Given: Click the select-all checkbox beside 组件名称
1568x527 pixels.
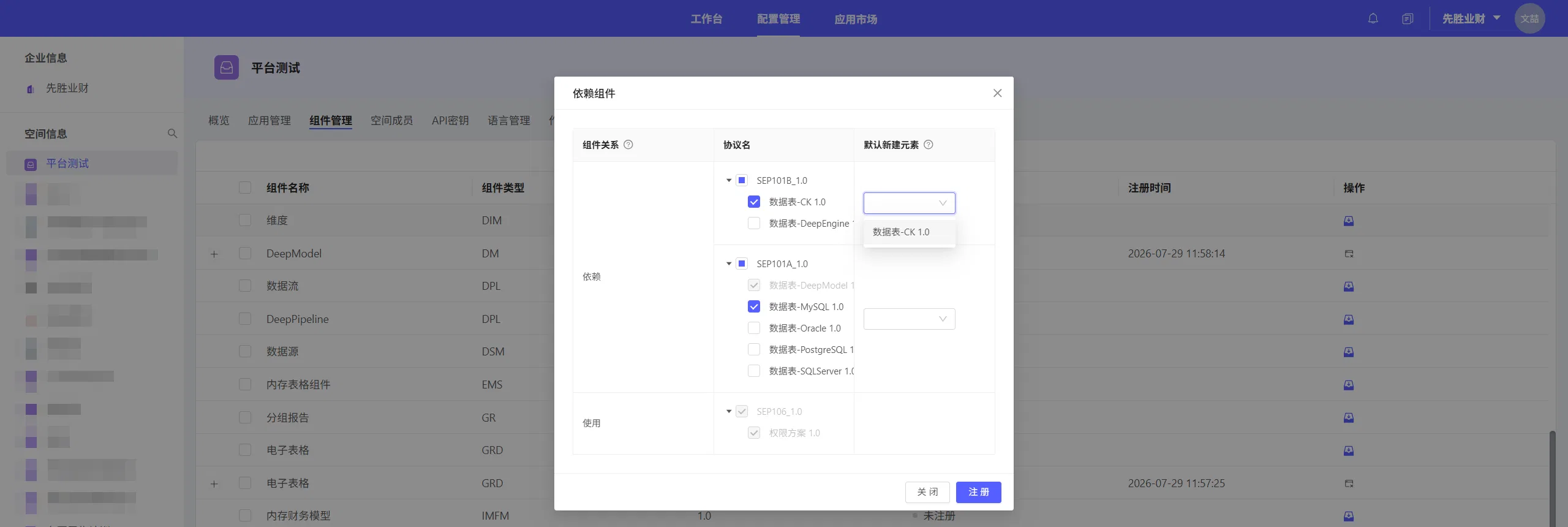Looking at the screenshot, I should [245, 188].
